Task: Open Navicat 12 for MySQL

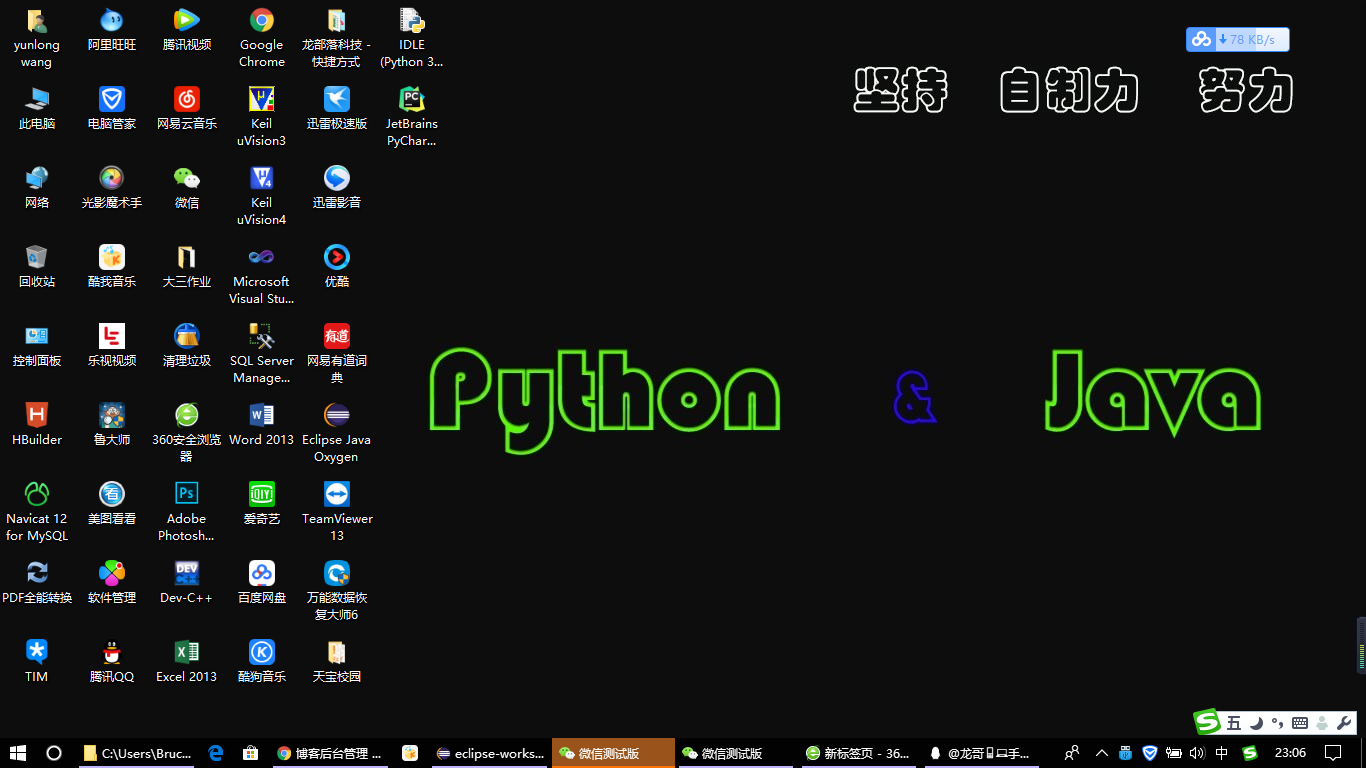Action: tap(37, 512)
